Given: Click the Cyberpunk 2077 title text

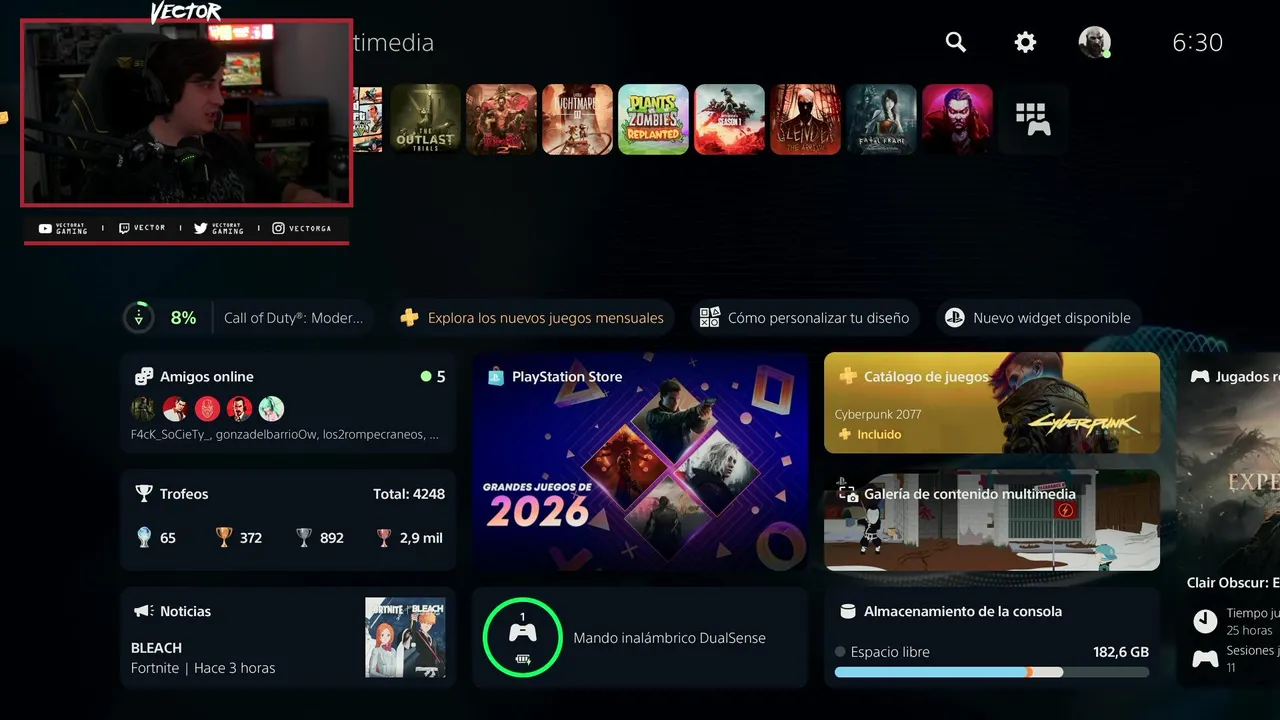Looking at the screenshot, I should coord(878,414).
